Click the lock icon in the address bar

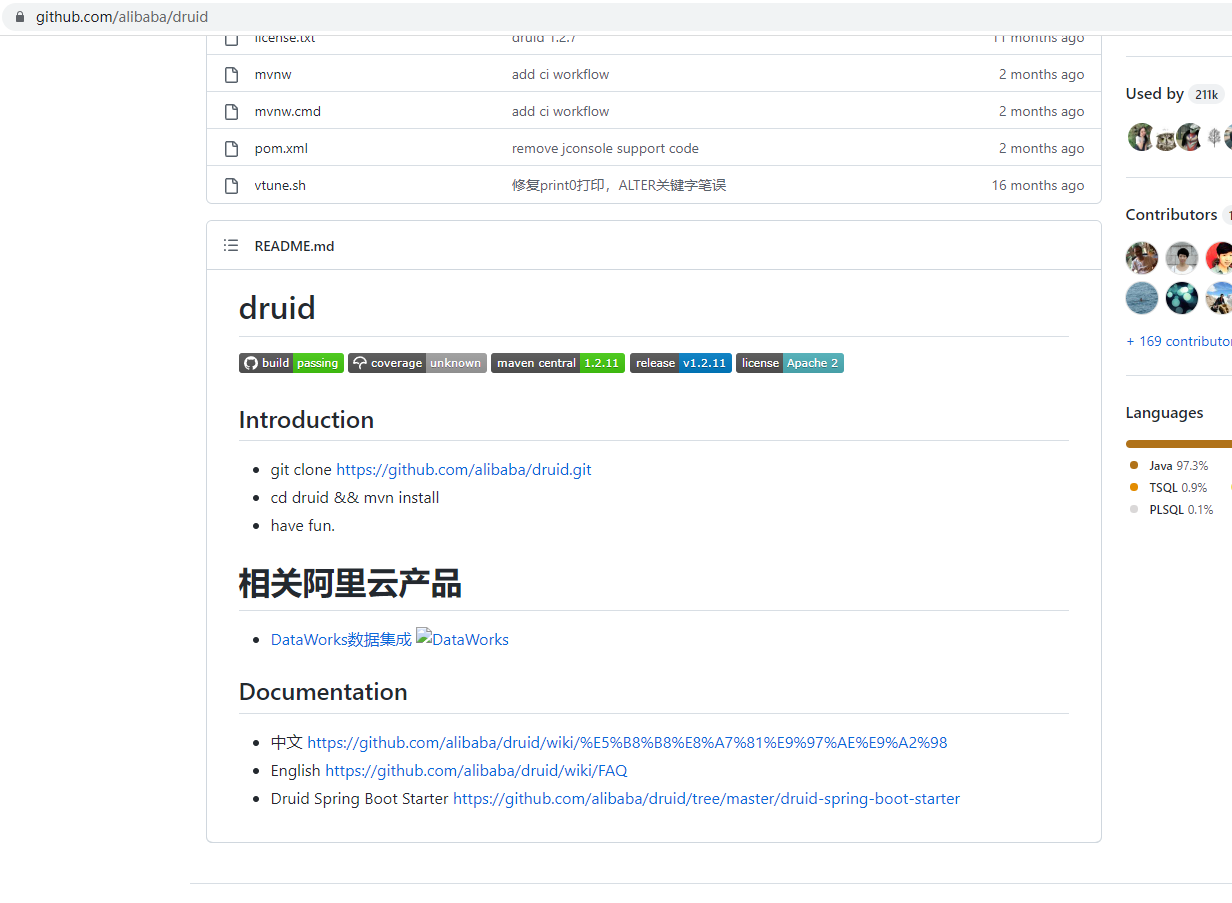coord(19,17)
